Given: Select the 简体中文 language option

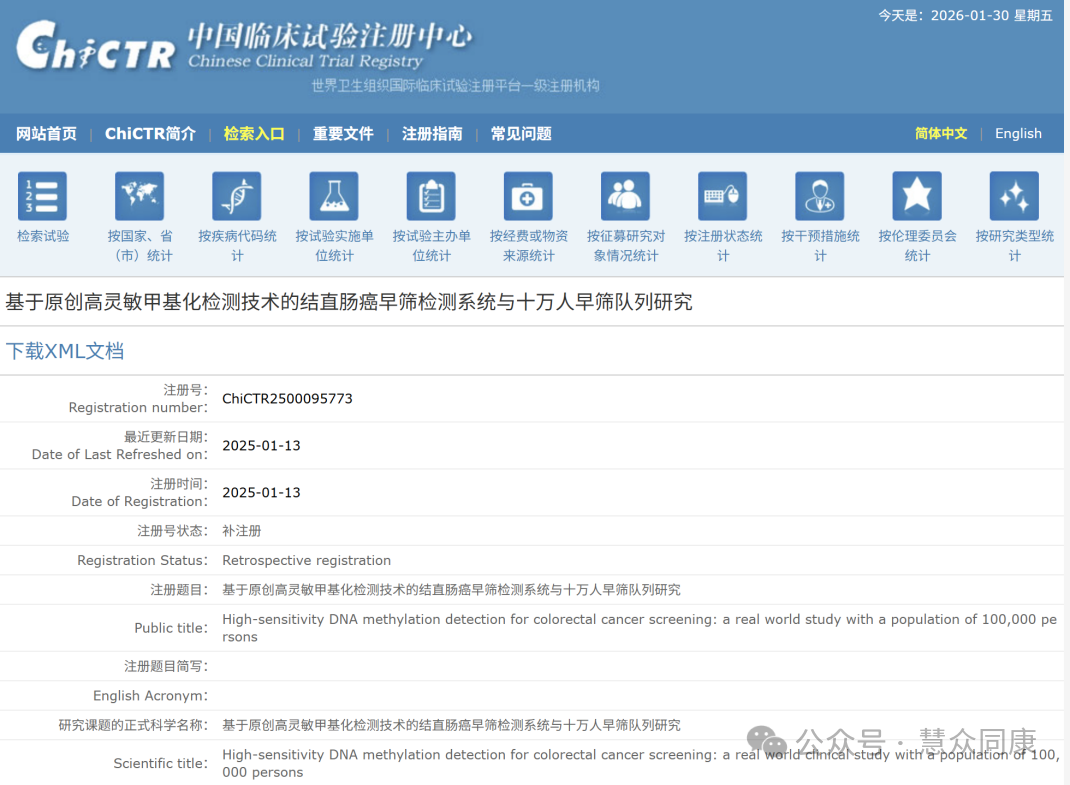Looking at the screenshot, I should coord(940,133).
